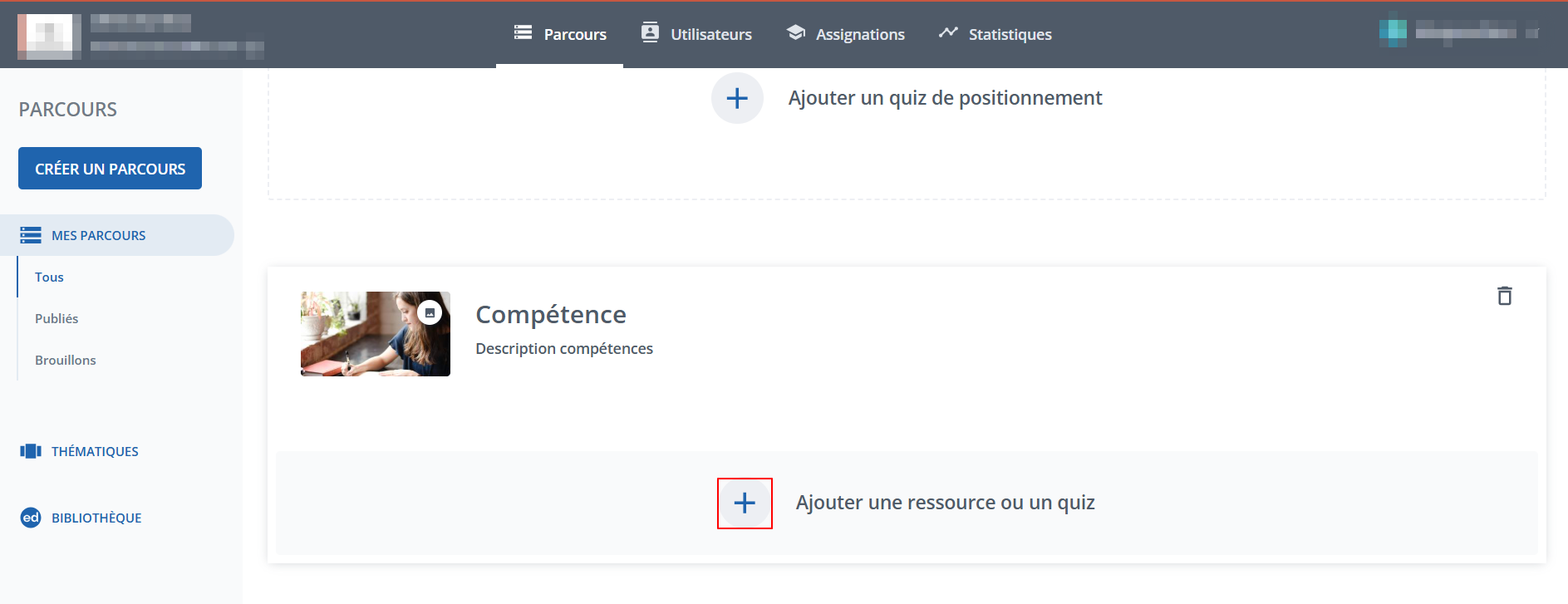
Task: Edit the Compétence title field
Action: [x=551, y=315]
